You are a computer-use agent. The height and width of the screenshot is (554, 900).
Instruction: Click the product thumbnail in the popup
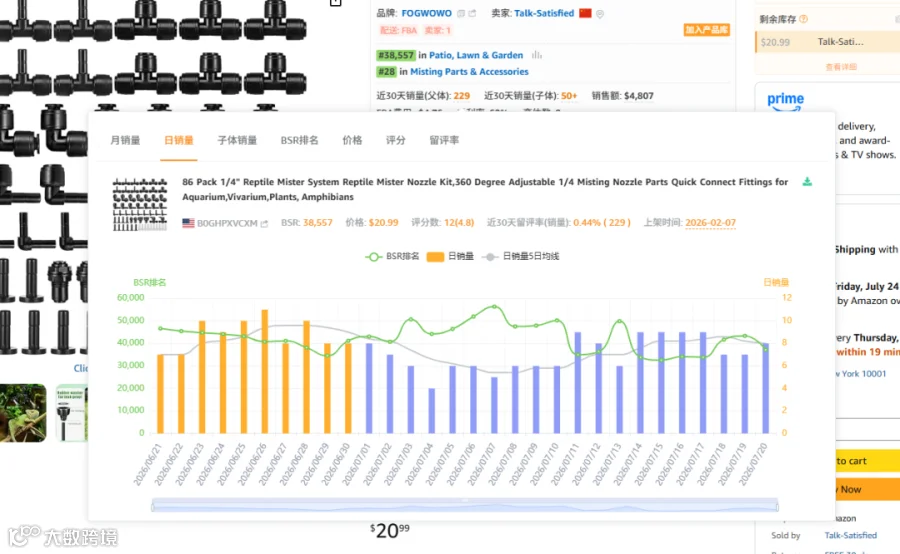pos(139,204)
